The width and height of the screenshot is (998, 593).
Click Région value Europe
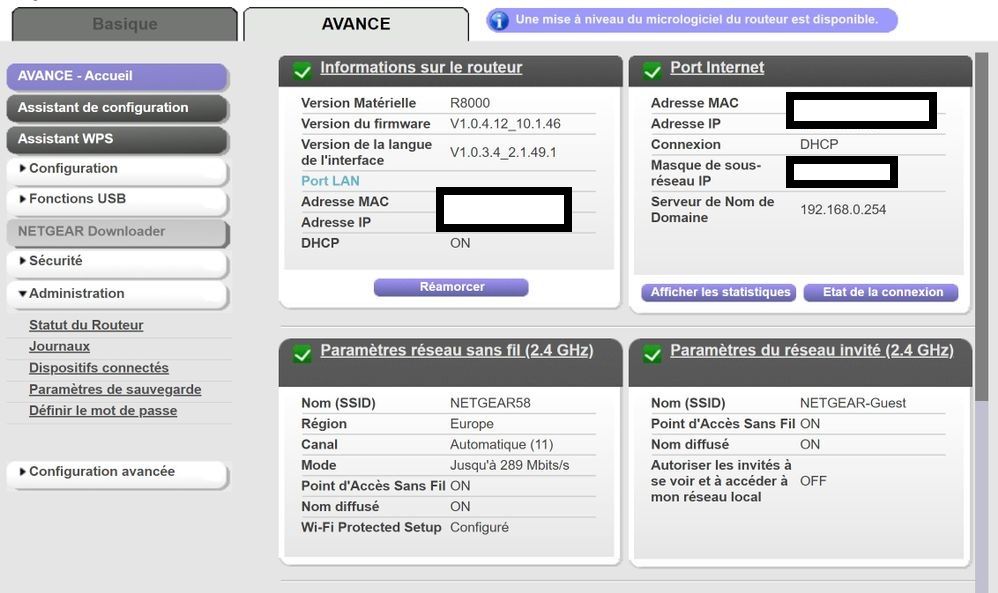472,424
